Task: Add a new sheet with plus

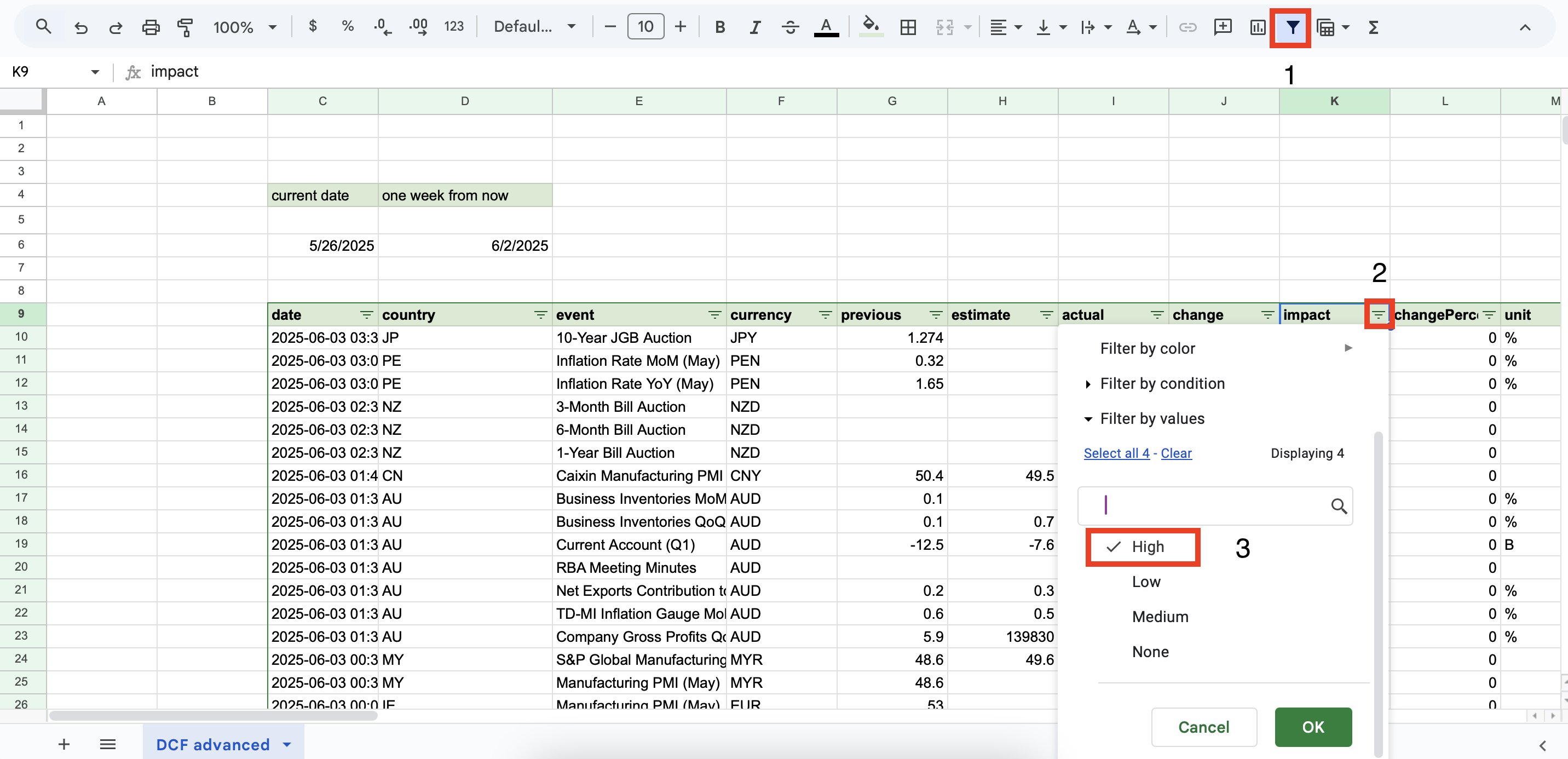Action: click(x=64, y=744)
